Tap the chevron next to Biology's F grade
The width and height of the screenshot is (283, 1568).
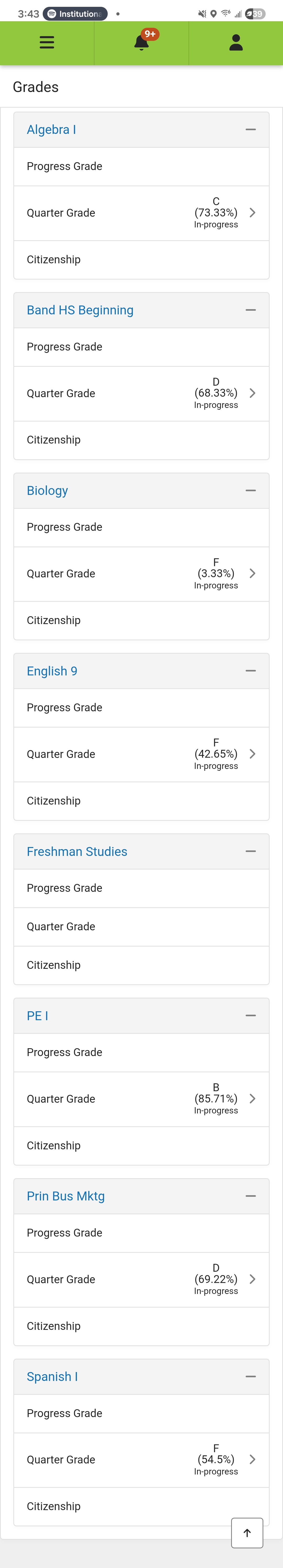coord(253,573)
